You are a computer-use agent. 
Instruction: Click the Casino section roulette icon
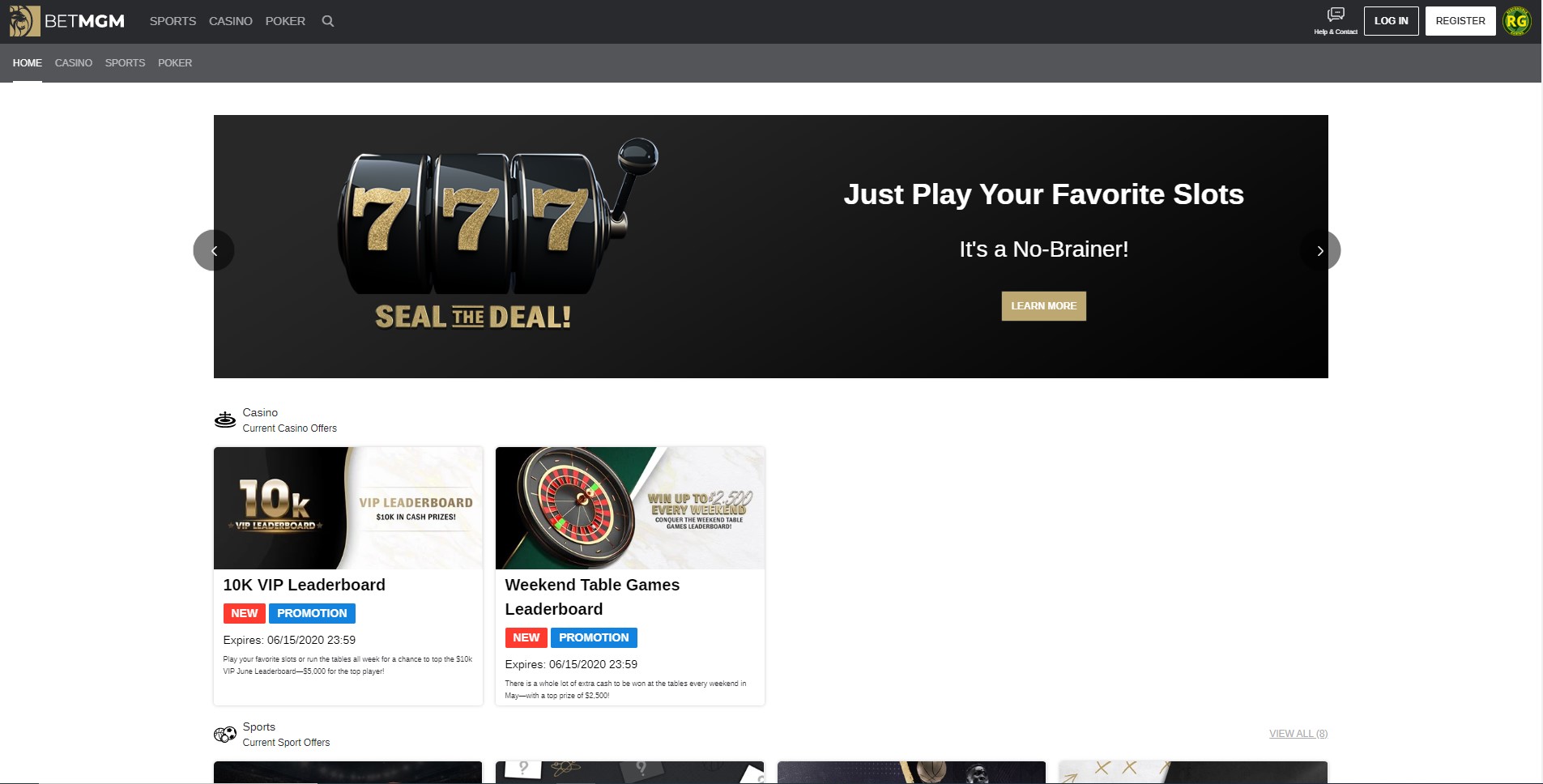click(x=225, y=420)
